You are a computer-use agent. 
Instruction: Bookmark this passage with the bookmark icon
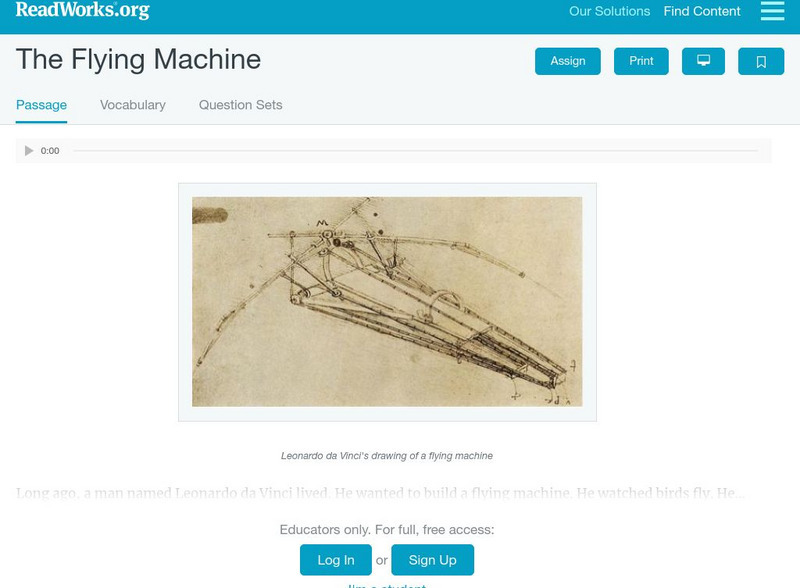tap(761, 61)
